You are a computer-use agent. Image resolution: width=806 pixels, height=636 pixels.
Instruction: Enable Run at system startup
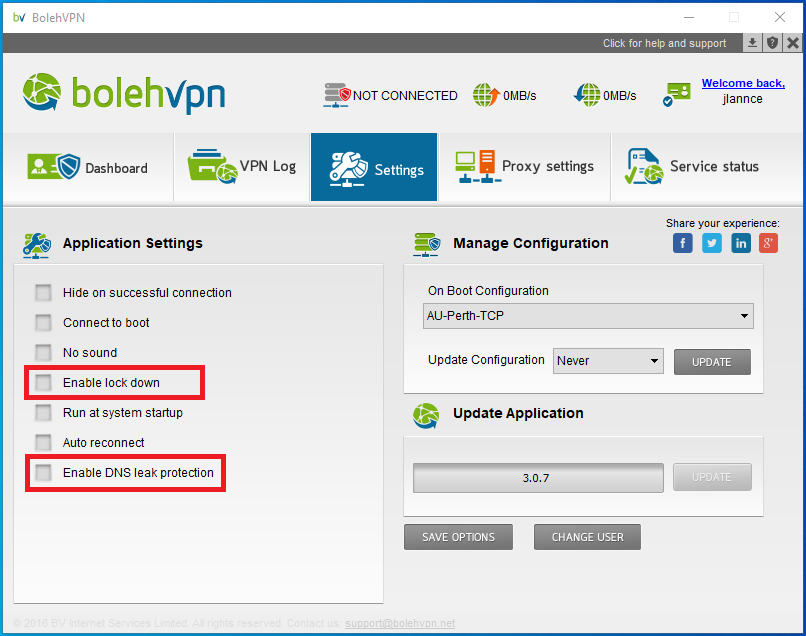(x=43, y=412)
